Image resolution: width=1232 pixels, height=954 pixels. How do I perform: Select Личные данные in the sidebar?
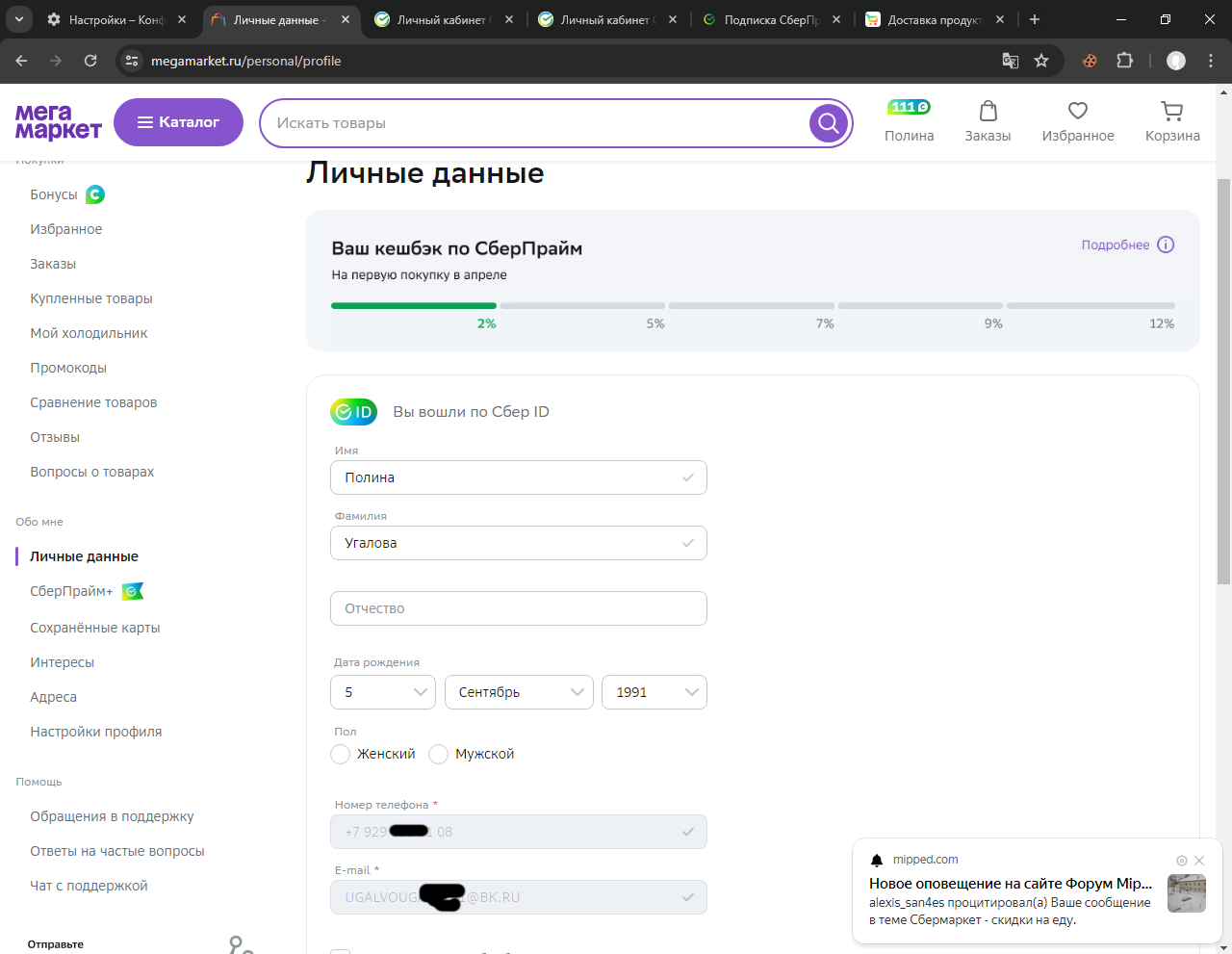point(84,556)
